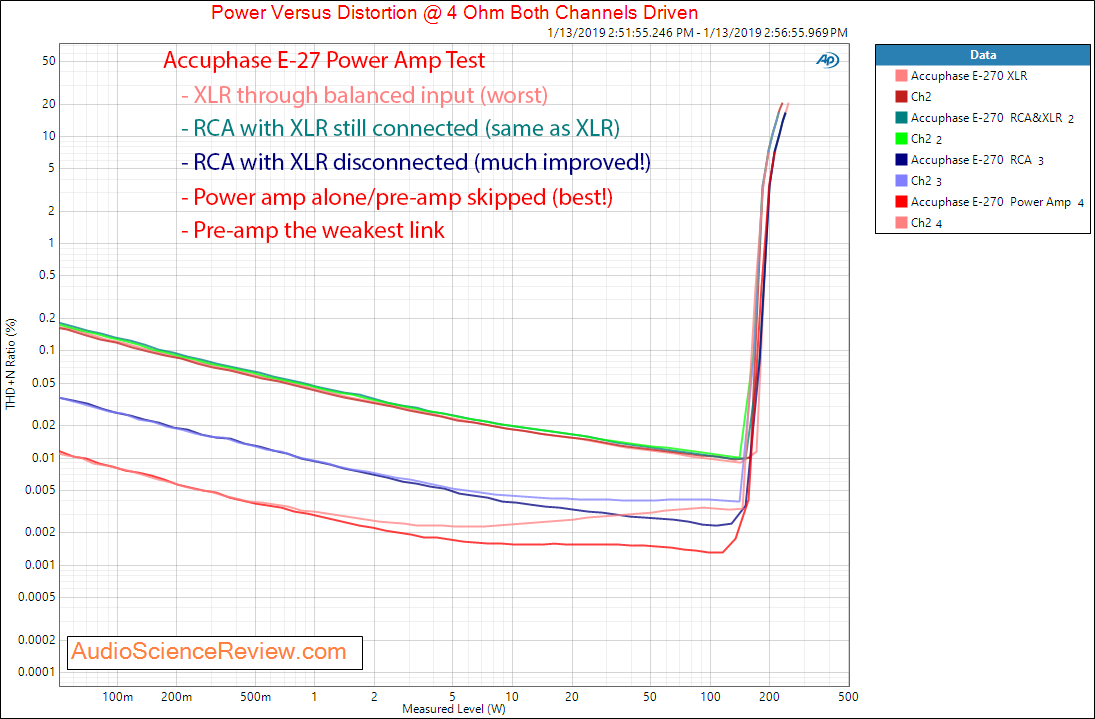Select legend entry 'Accuphase E-270 XLR'
The width and height of the screenshot is (1095, 719).
[969, 76]
